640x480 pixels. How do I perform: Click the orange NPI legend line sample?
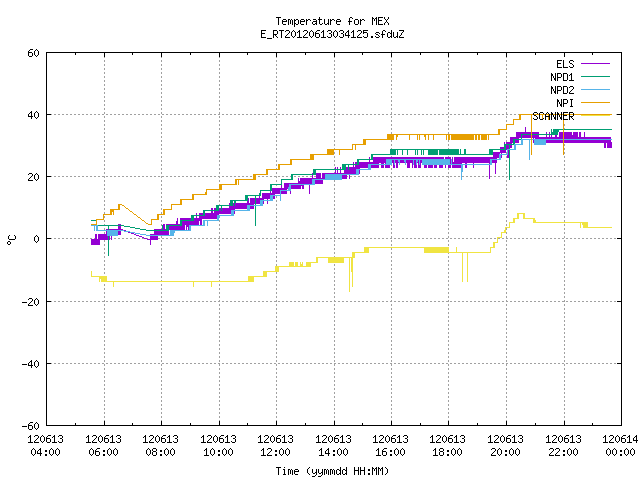pyautogui.click(x=595, y=102)
